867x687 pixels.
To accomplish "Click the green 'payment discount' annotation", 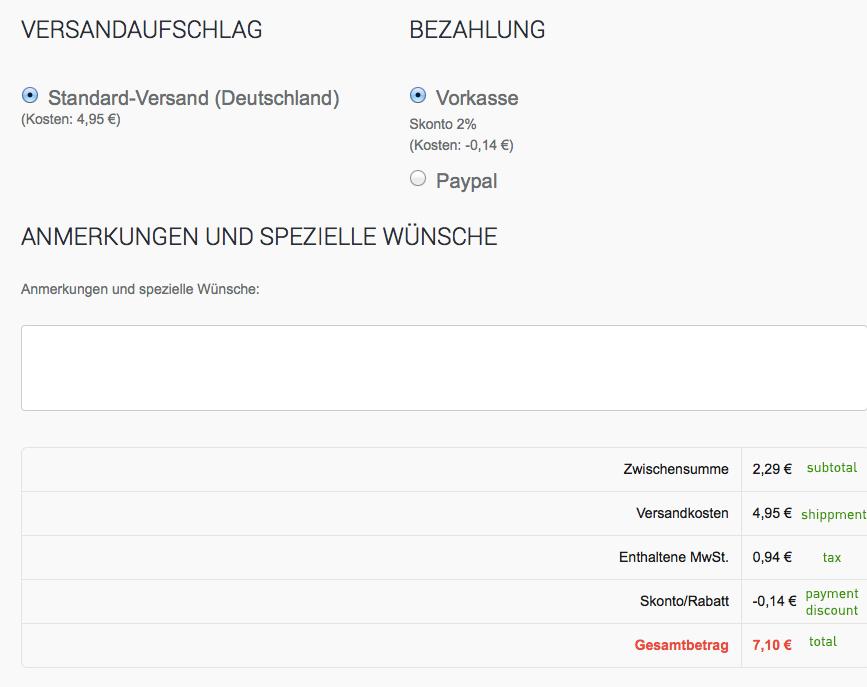I will point(831,601).
